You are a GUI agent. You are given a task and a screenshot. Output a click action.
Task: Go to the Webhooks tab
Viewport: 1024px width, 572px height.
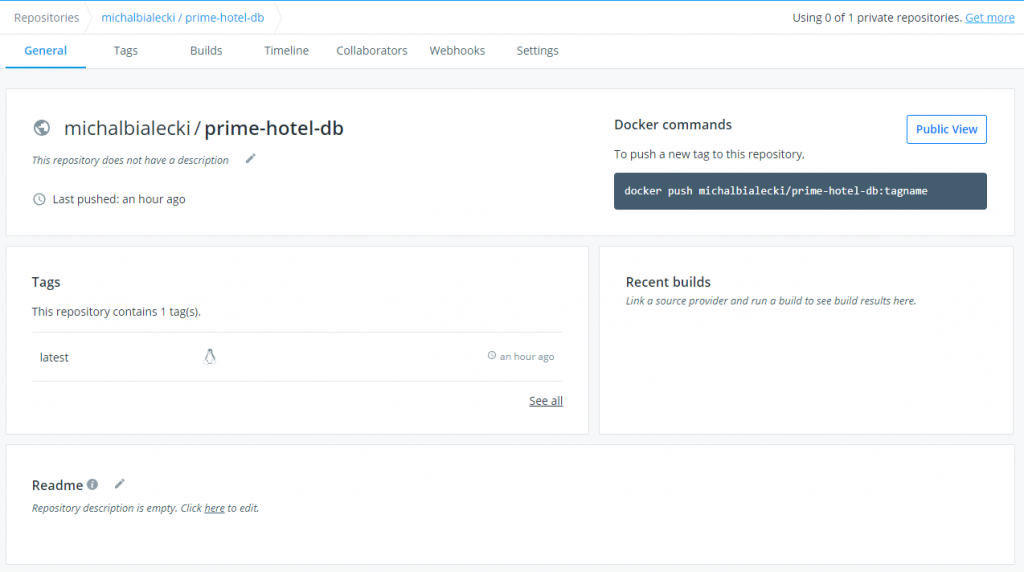457,51
